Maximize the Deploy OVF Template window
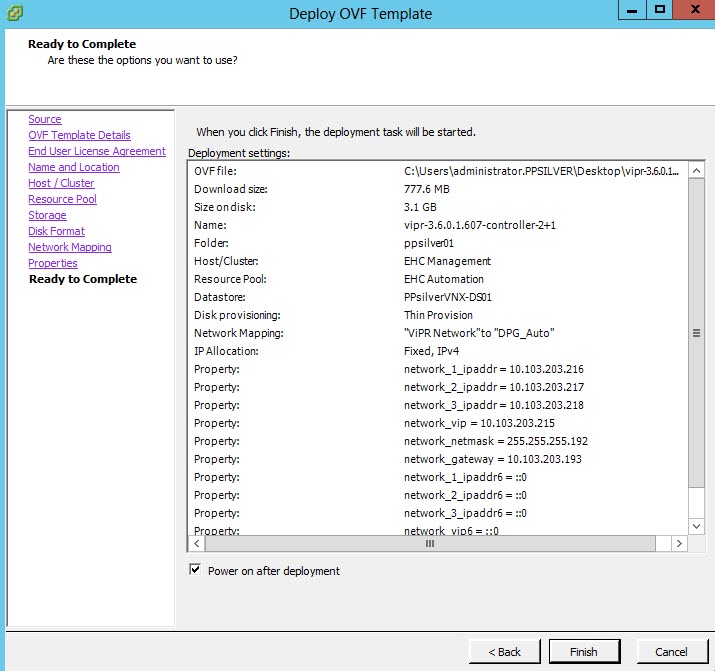Screen dimensions: 715x671 pos(659,10)
